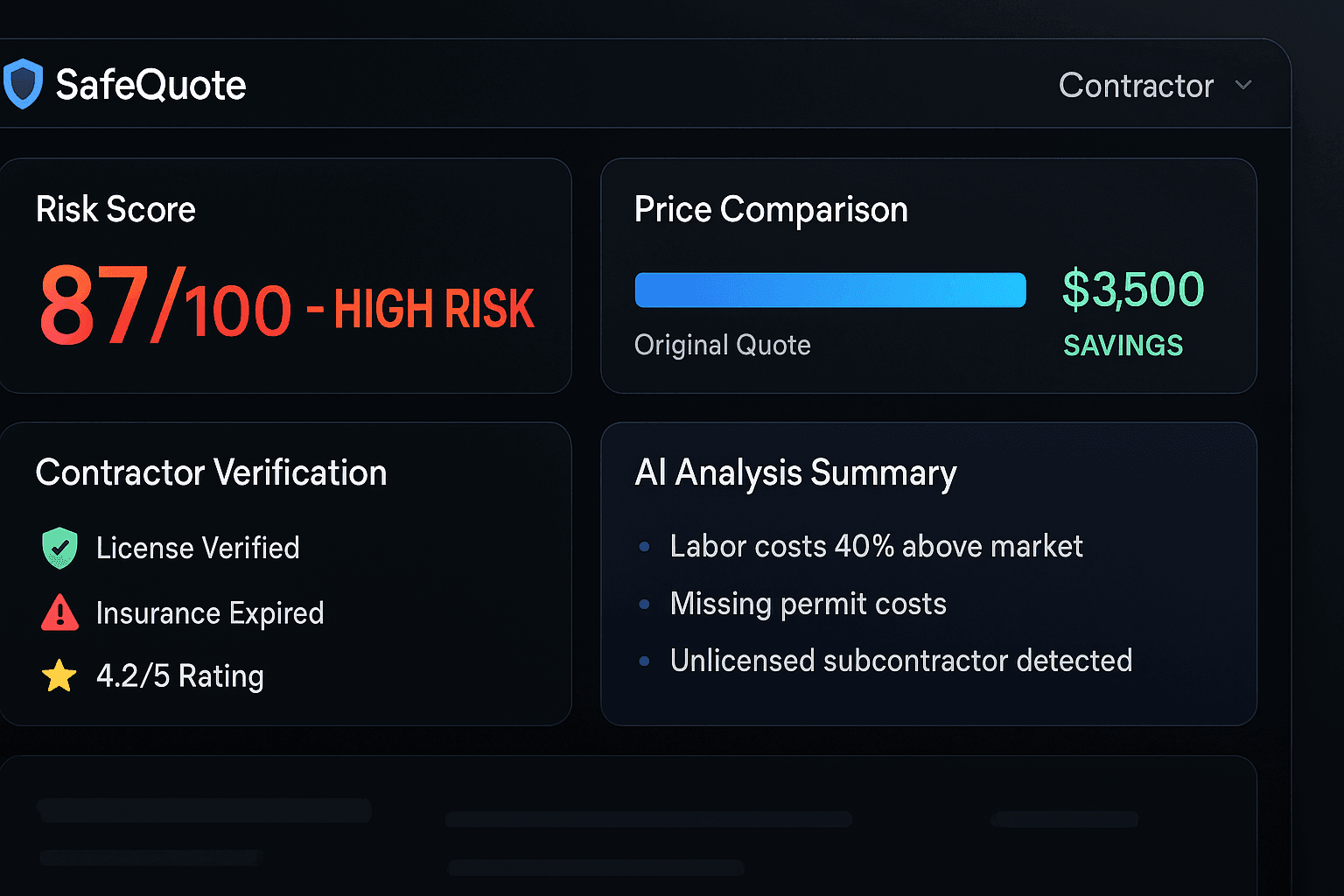Switch to the Risk Score card
Image resolution: width=1344 pixels, height=896 pixels.
115,209
